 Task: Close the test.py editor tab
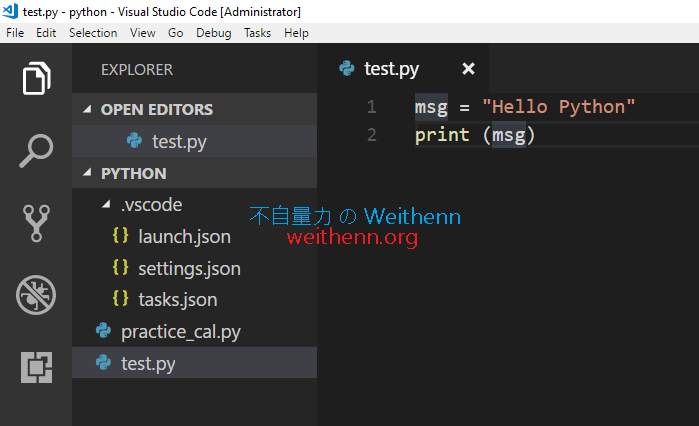468,69
